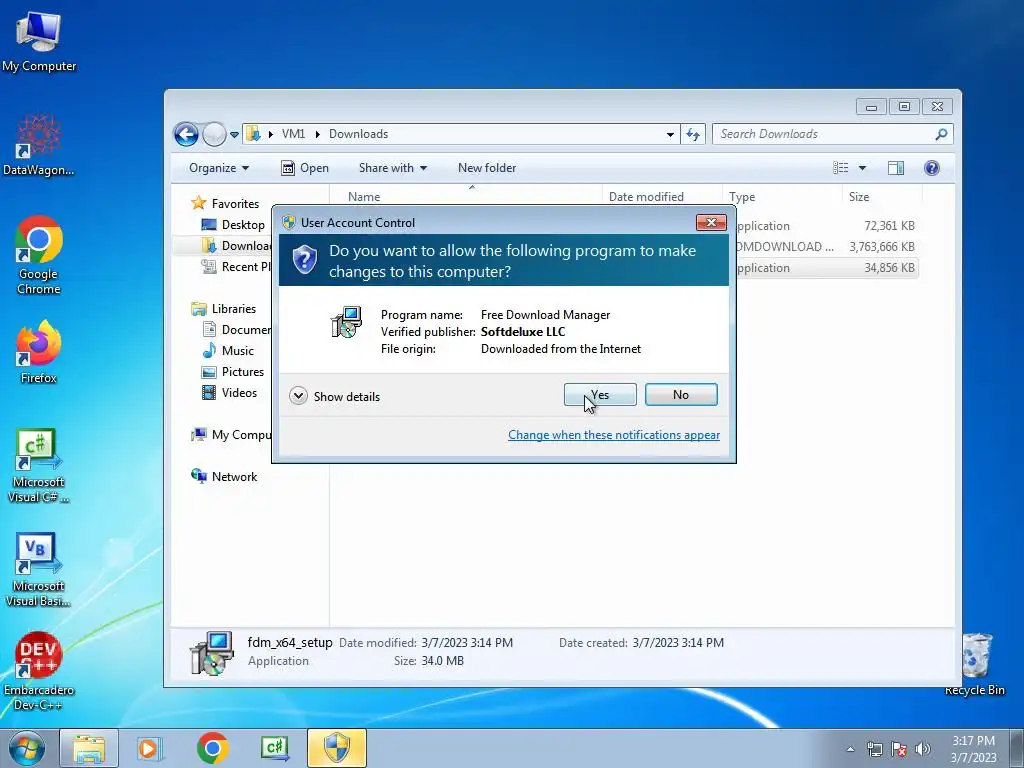Open Microsoft Visual C# desktop shortcut
Image resolution: width=1024 pixels, height=768 pixels.
[39, 465]
